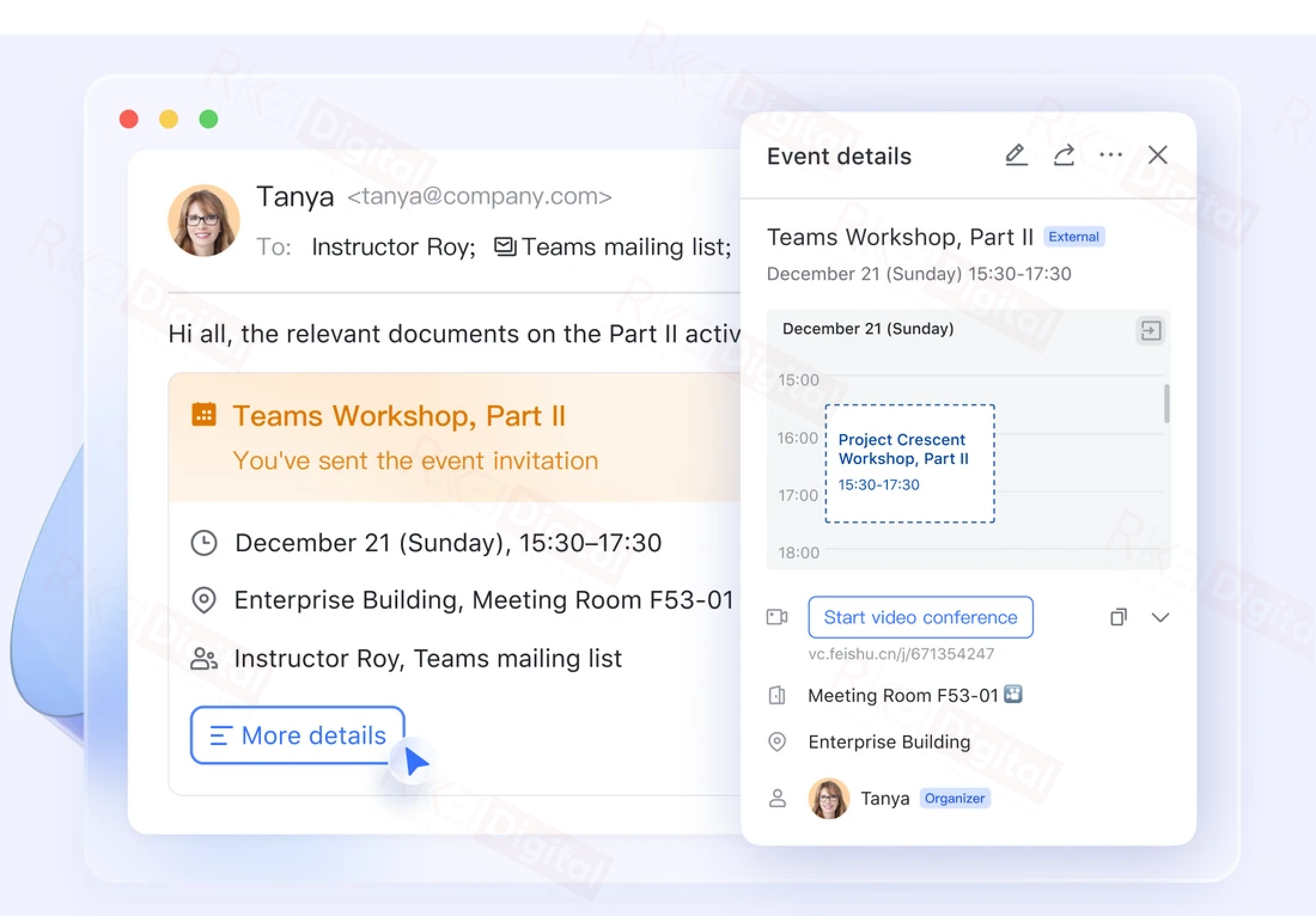Click the orange calendar icon in invitation card
1316x916 pixels.
203,414
